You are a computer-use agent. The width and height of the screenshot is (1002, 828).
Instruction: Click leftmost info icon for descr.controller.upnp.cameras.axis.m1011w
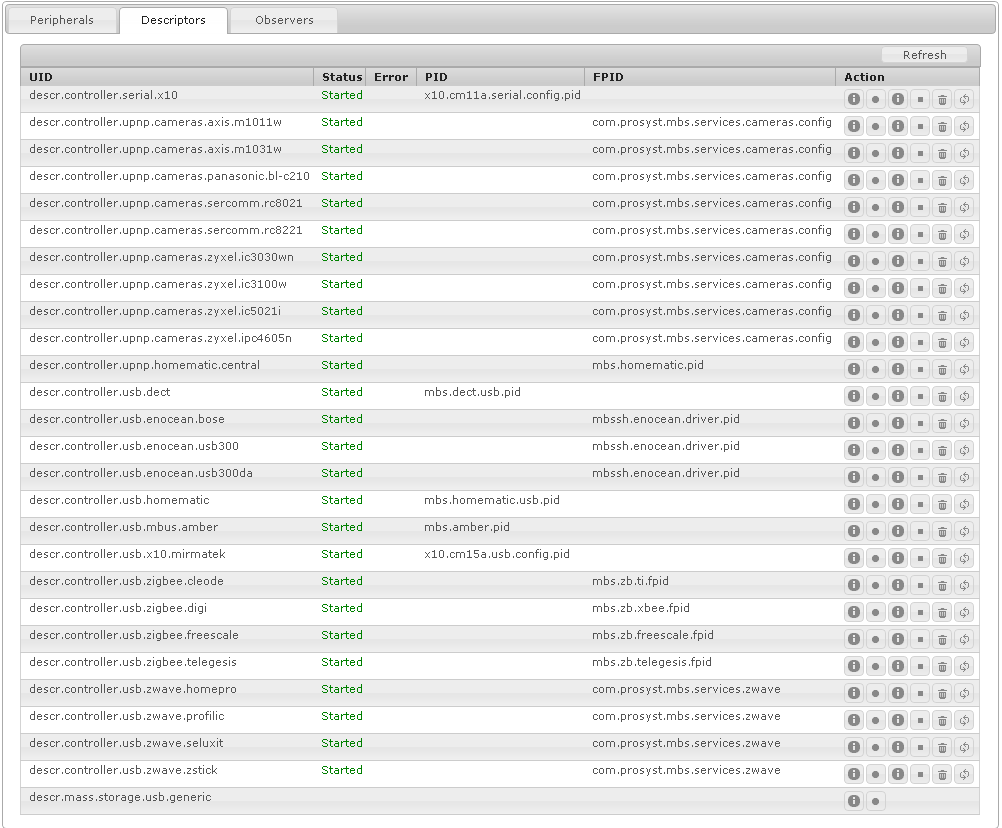pyautogui.click(x=853, y=126)
